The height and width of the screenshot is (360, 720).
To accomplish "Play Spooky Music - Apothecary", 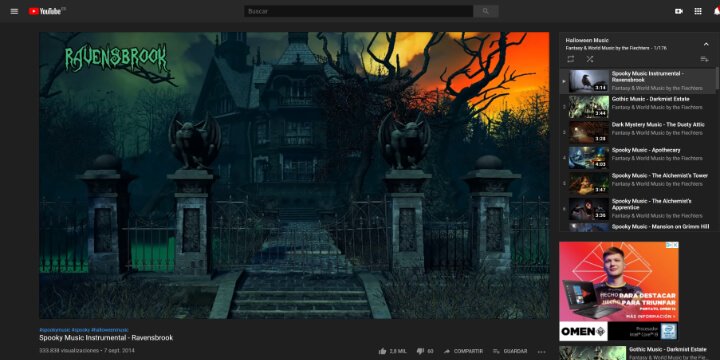I will (x=637, y=158).
